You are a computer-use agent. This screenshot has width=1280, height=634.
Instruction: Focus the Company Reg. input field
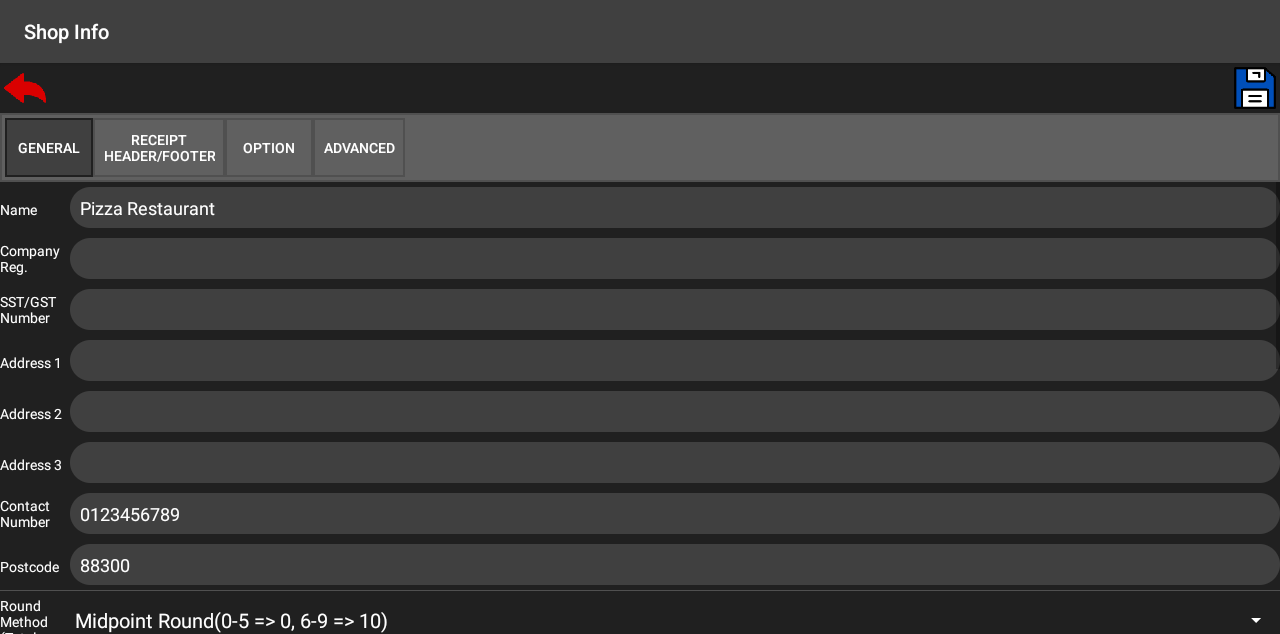(x=673, y=259)
